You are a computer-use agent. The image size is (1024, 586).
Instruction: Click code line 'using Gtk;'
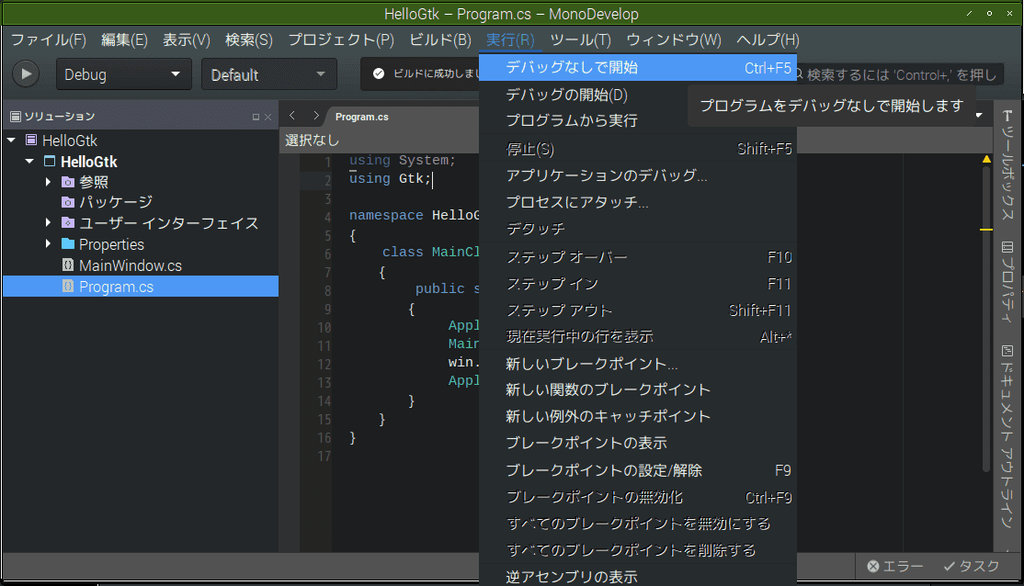click(391, 178)
